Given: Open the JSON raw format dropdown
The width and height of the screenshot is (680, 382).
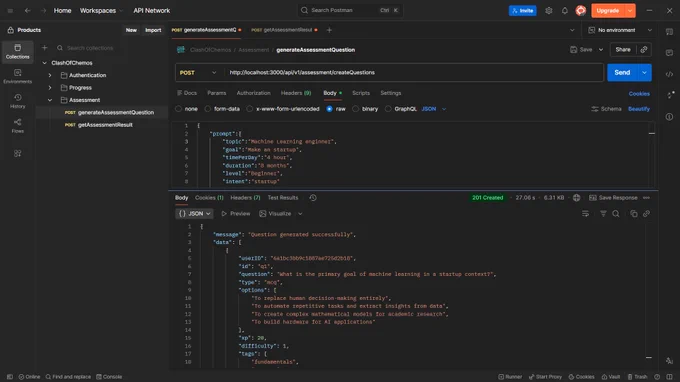Looking at the screenshot, I should coord(434,109).
